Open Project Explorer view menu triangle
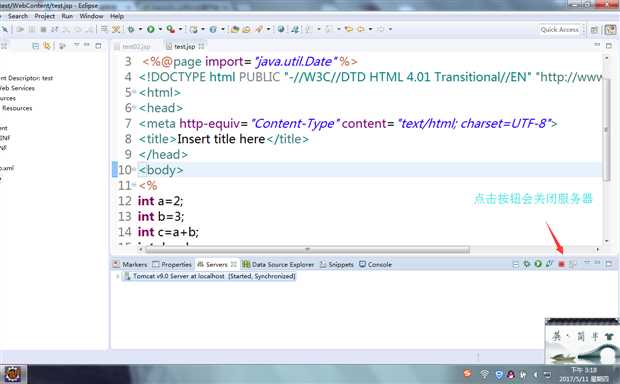 [x=76, y=45]
